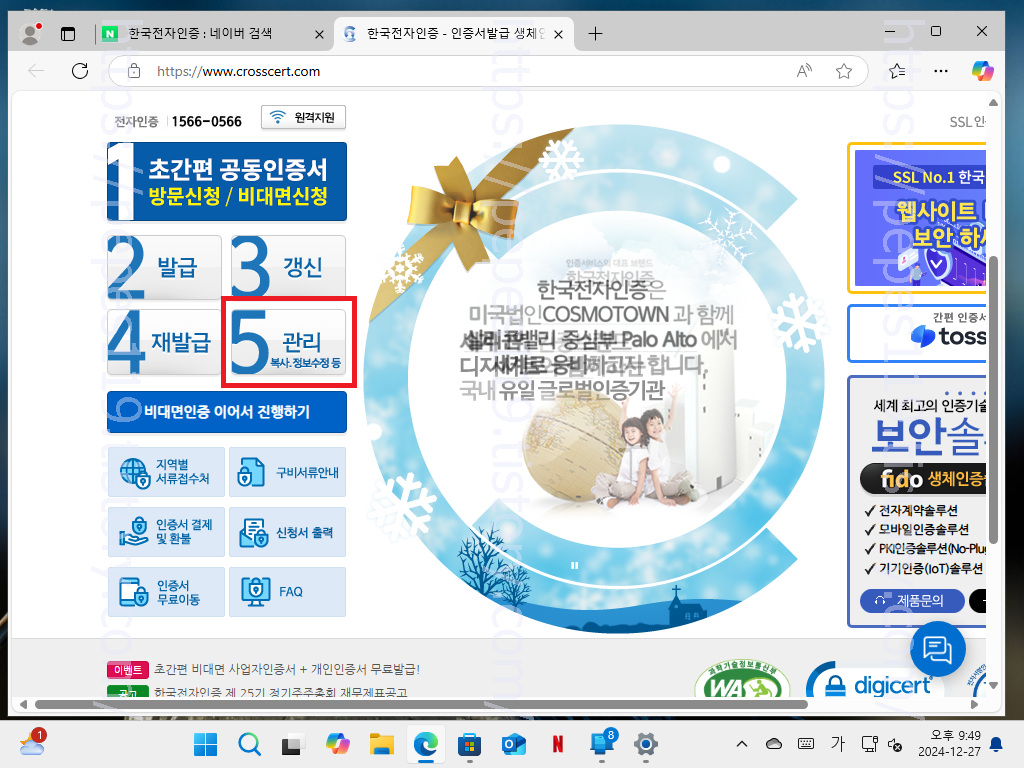
Task: Open the Task View icon in taskbar
Action: coord(292,744)
